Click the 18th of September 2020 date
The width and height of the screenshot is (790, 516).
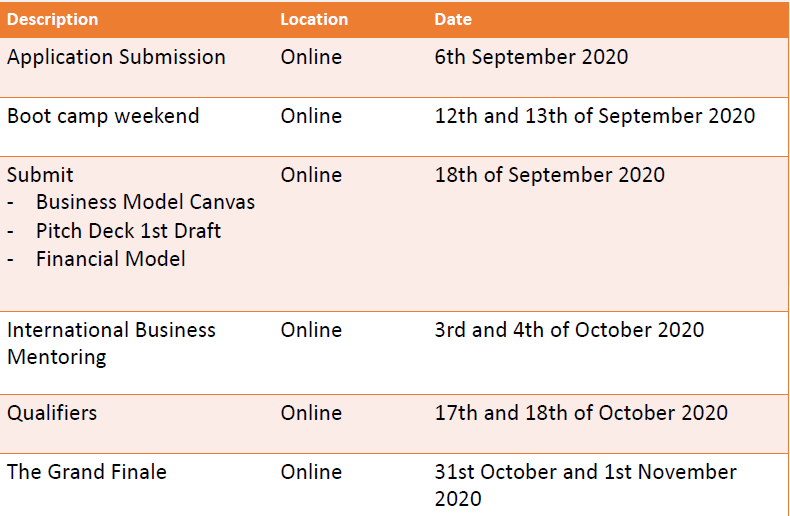pos(549,175)
